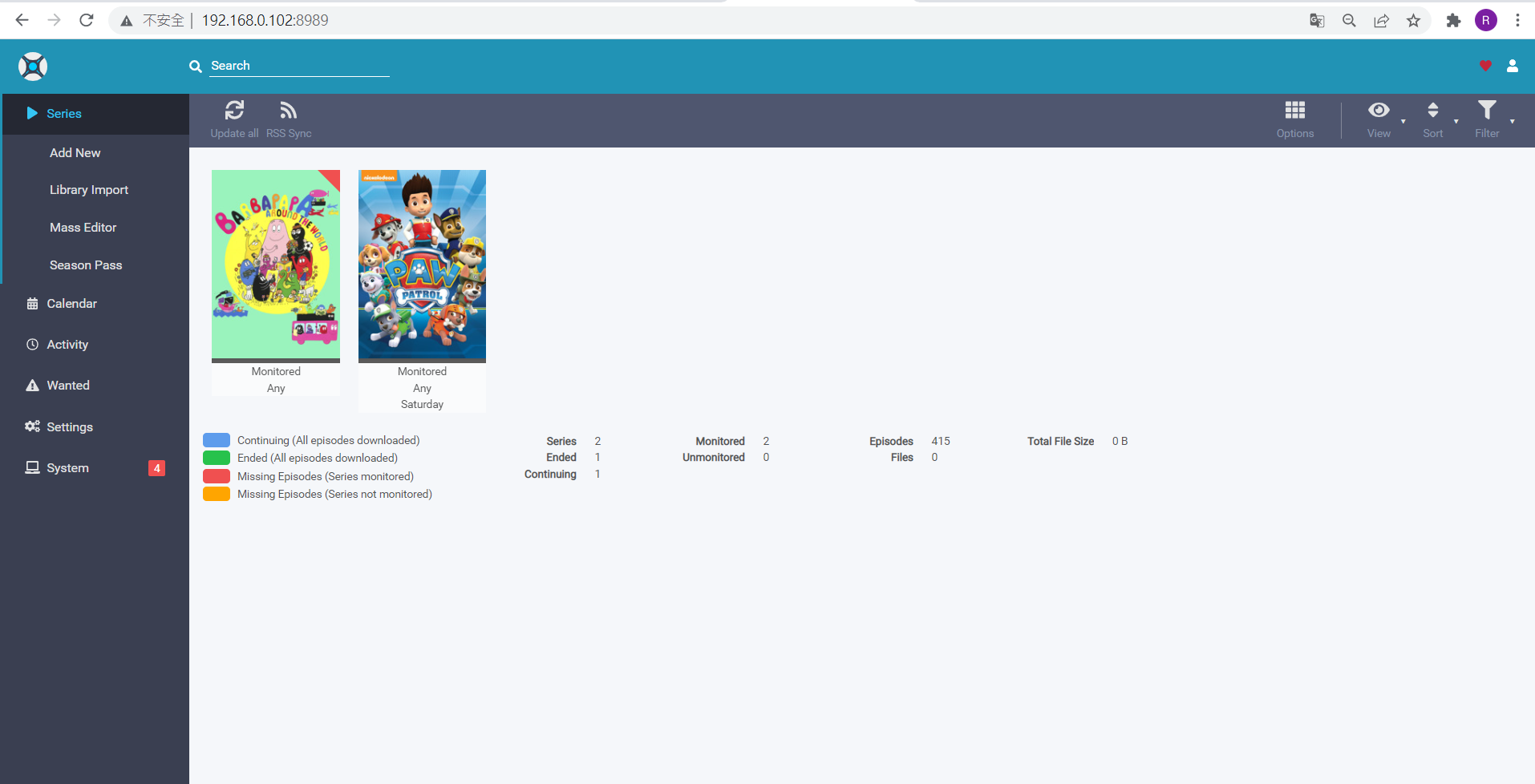The image size is (1535, 784).
Task: Click the Update all refresh icon
Action: point(234,111)
